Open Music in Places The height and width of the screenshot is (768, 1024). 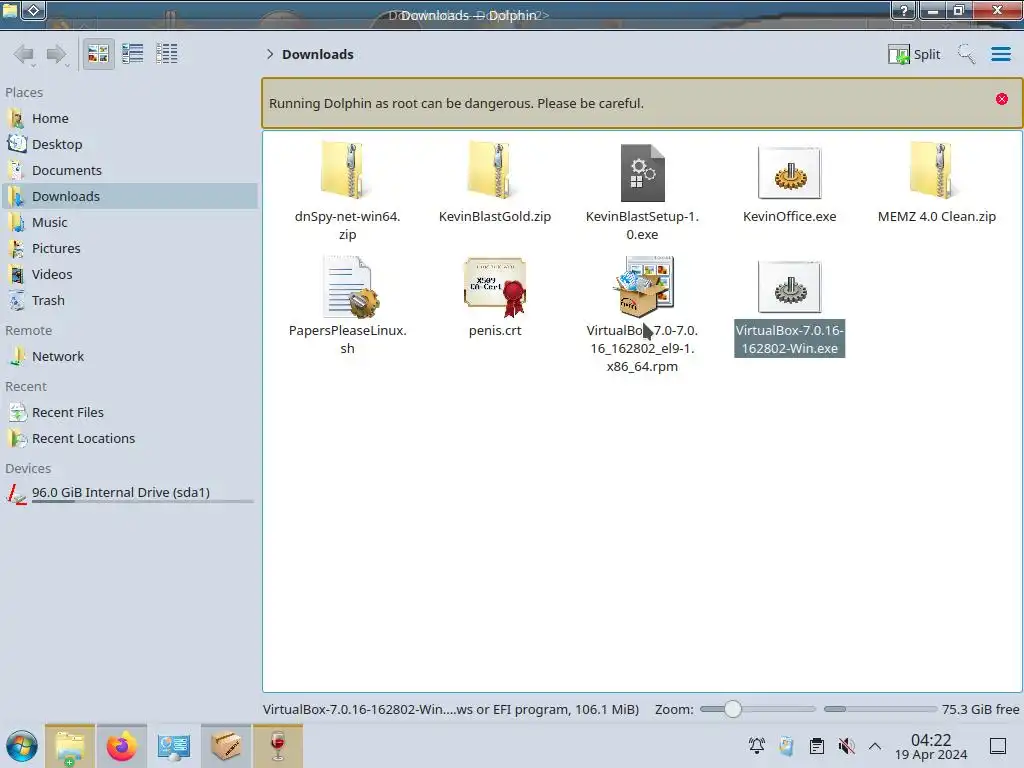click(x=129, y=223)
